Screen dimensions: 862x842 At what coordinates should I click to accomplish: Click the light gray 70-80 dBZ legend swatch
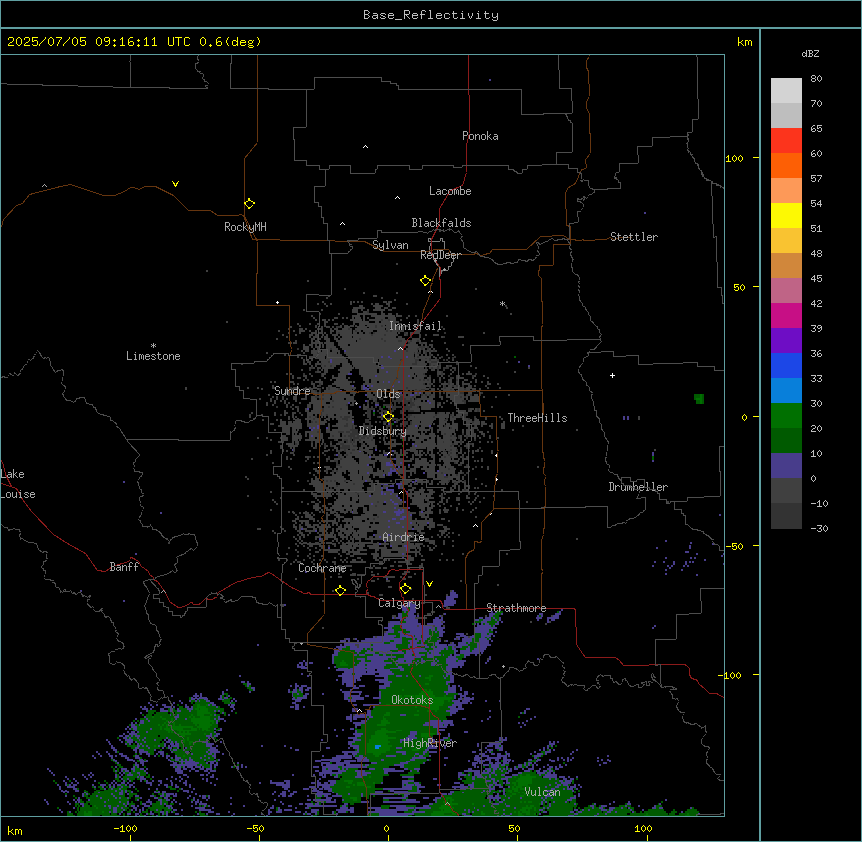point(786,90)
